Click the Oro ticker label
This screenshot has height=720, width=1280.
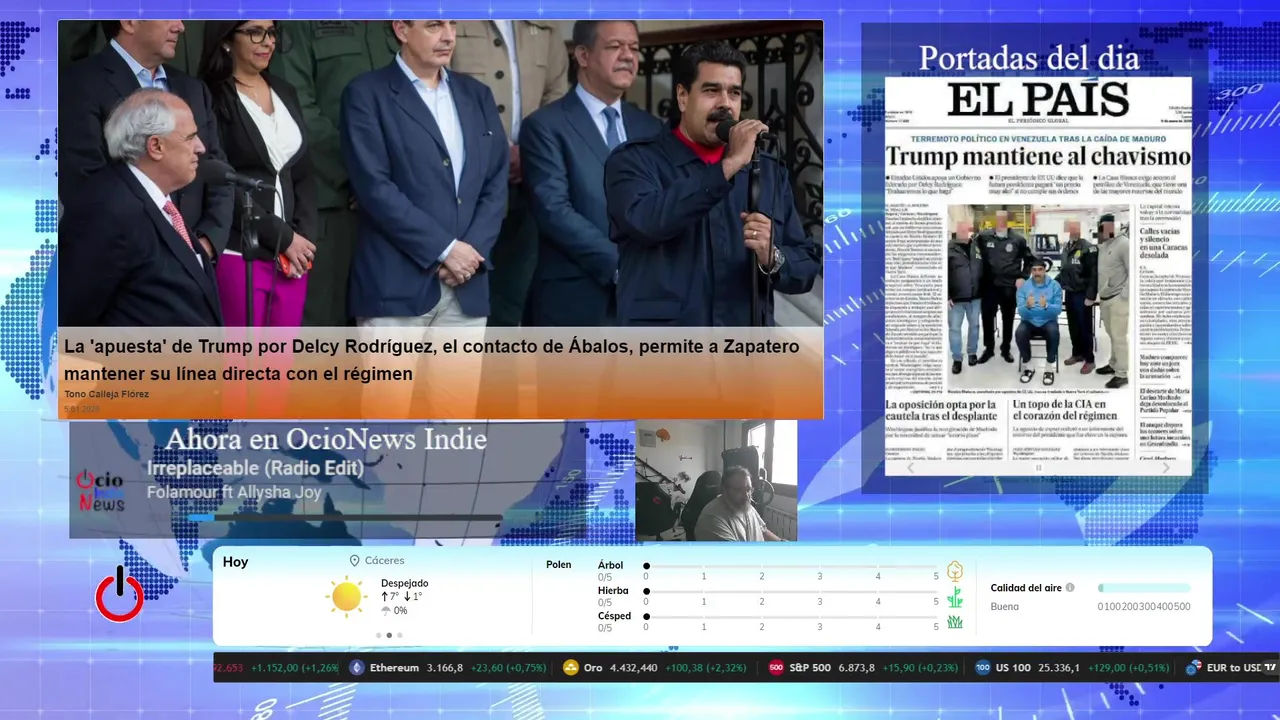[x=593, y=668]
